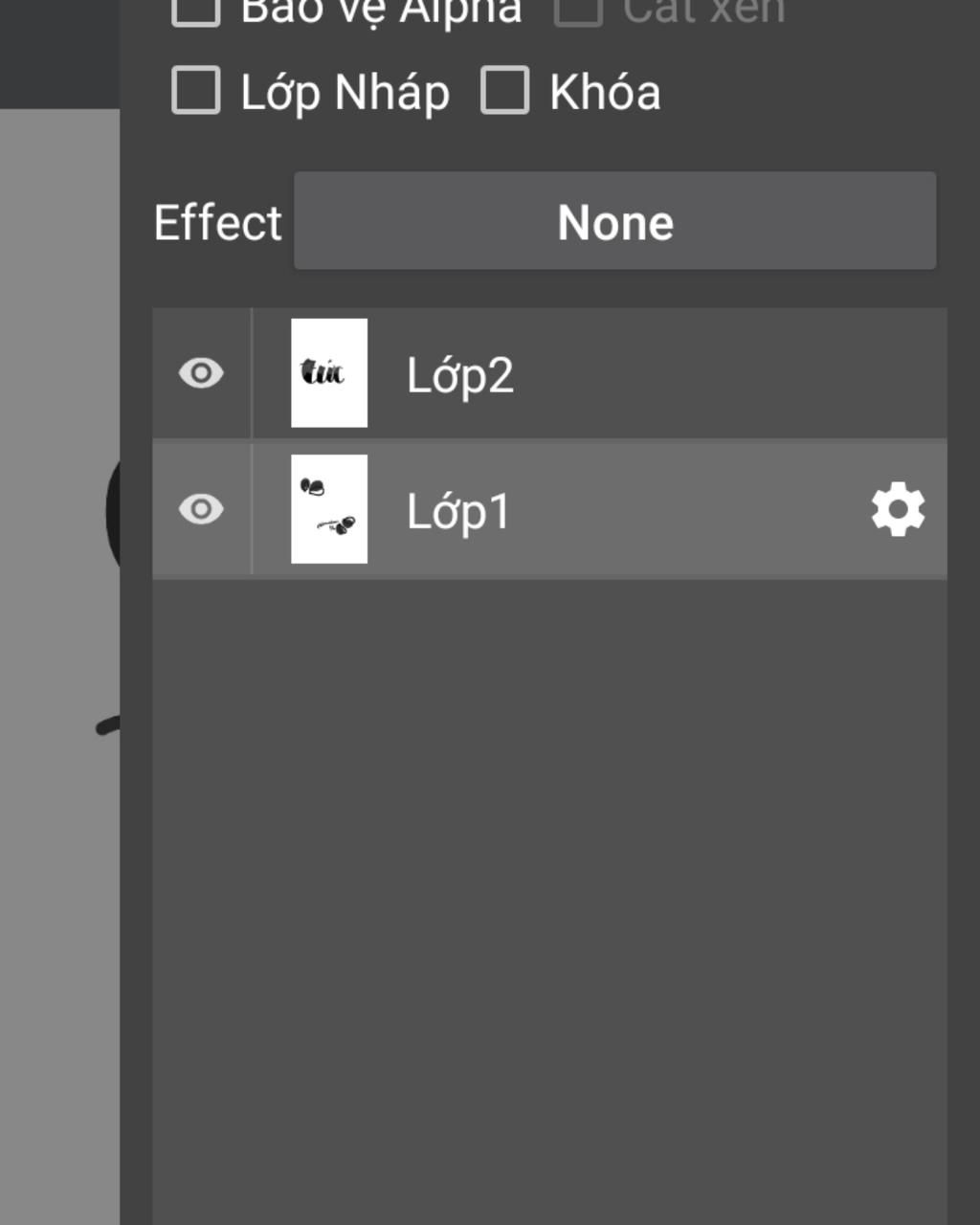Tick the Khóa lock checkbox
The width and height of the screenshot is (980, 1225).
505,90
